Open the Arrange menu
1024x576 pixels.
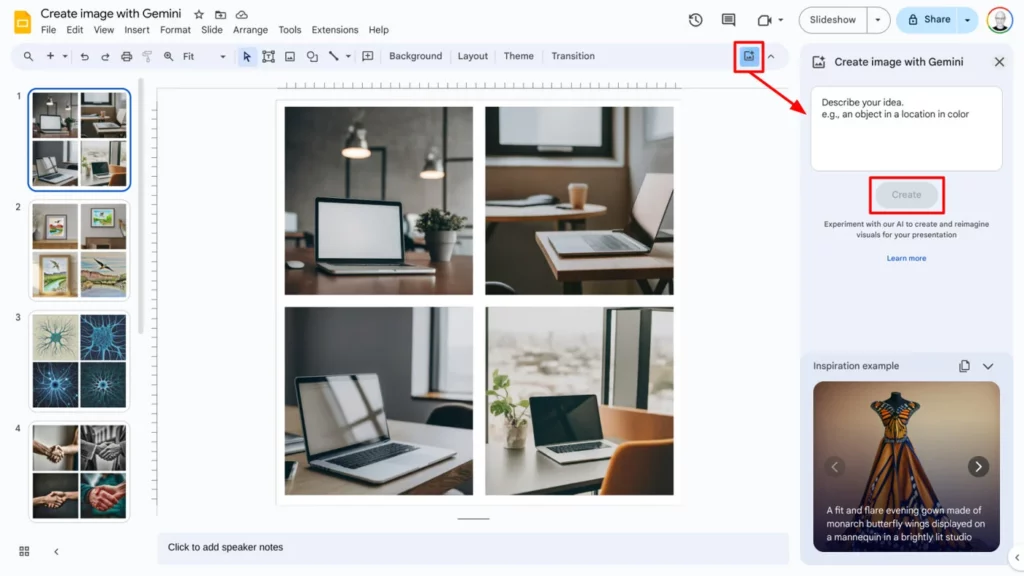tap(250, 30)
